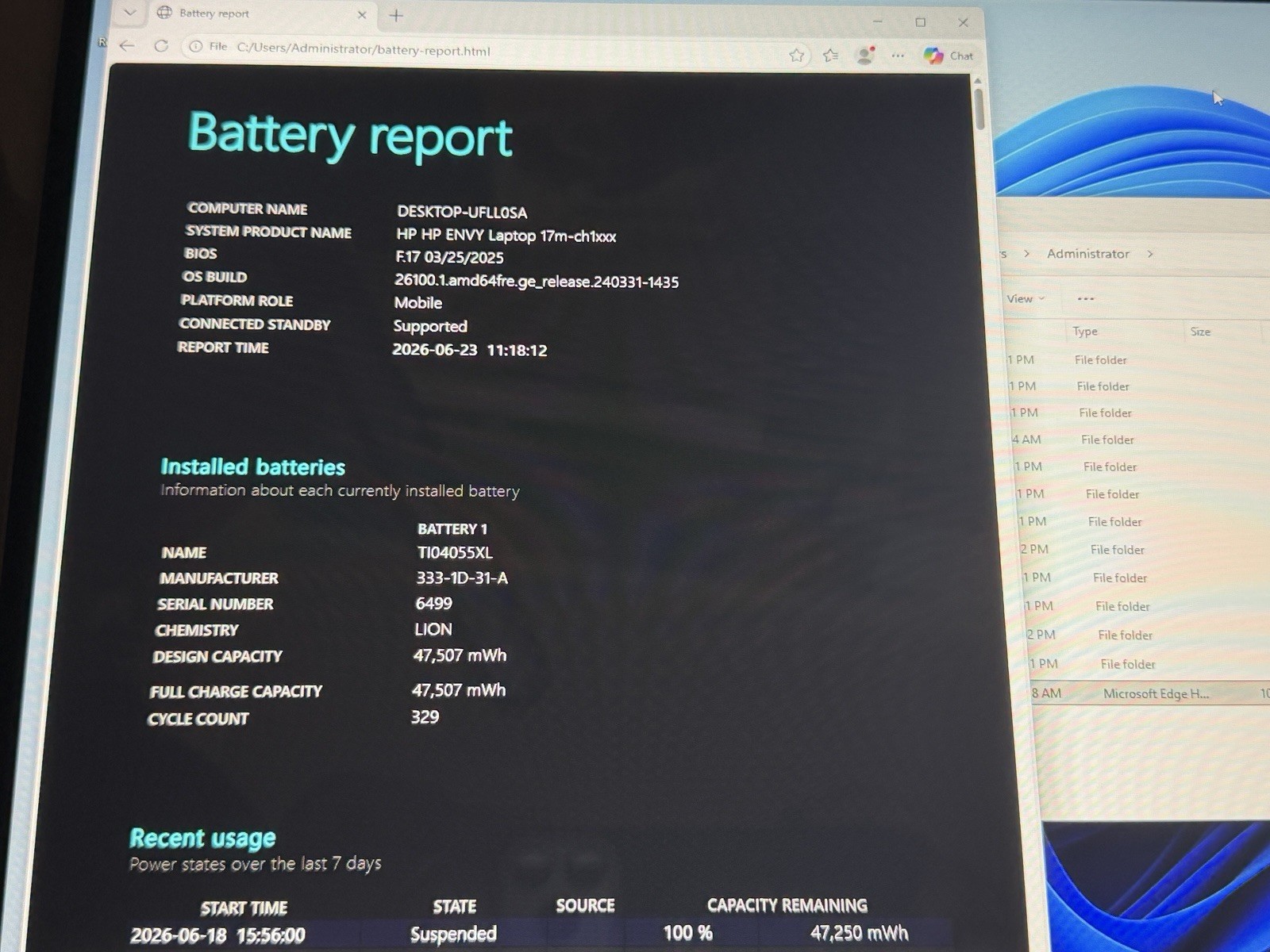
Task: Click the STATE column header
Action: click(454, 907)
